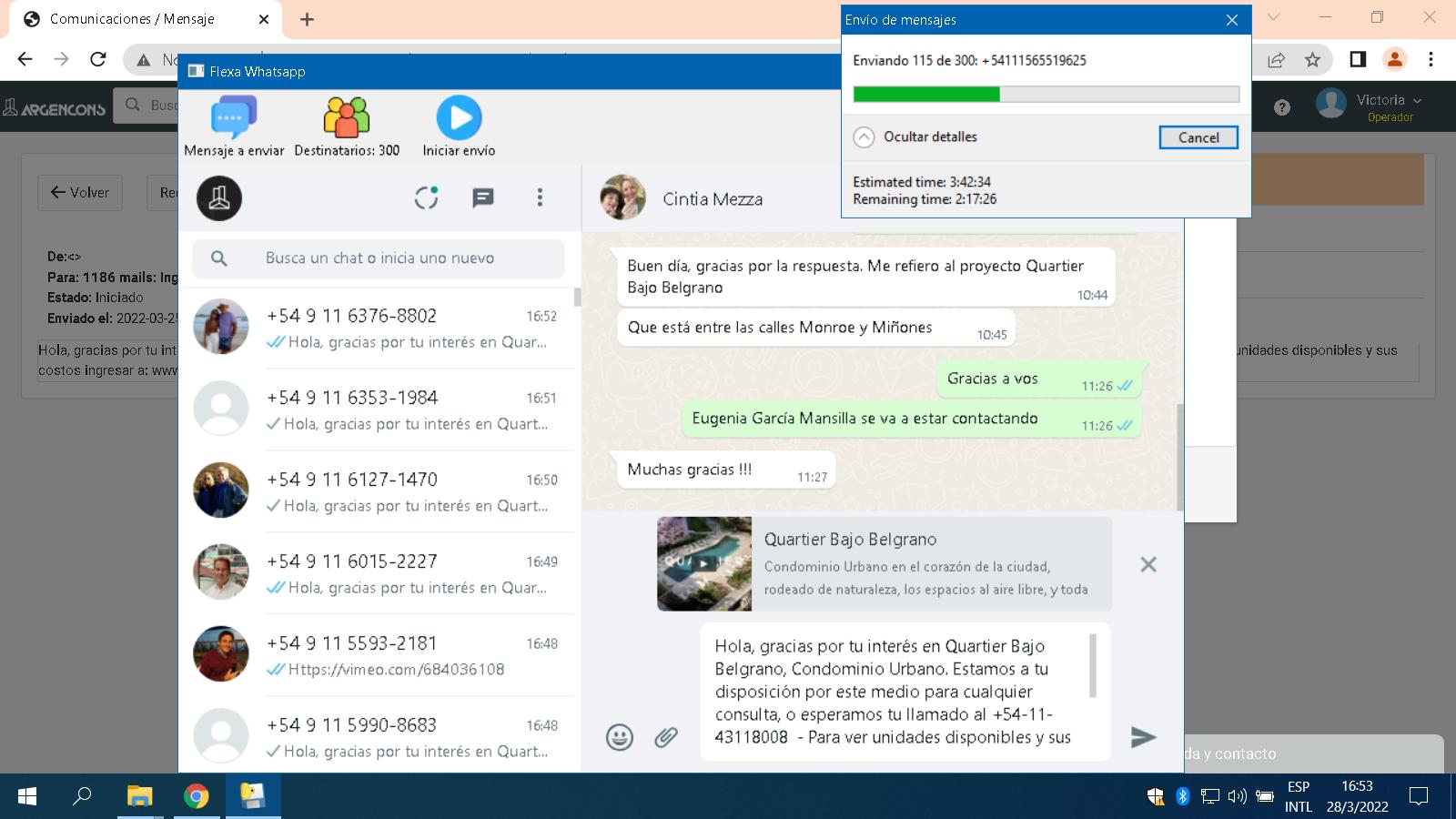Open File Explorer from taskbar
The image size is (1456, 819).
[x=139, y=796]
